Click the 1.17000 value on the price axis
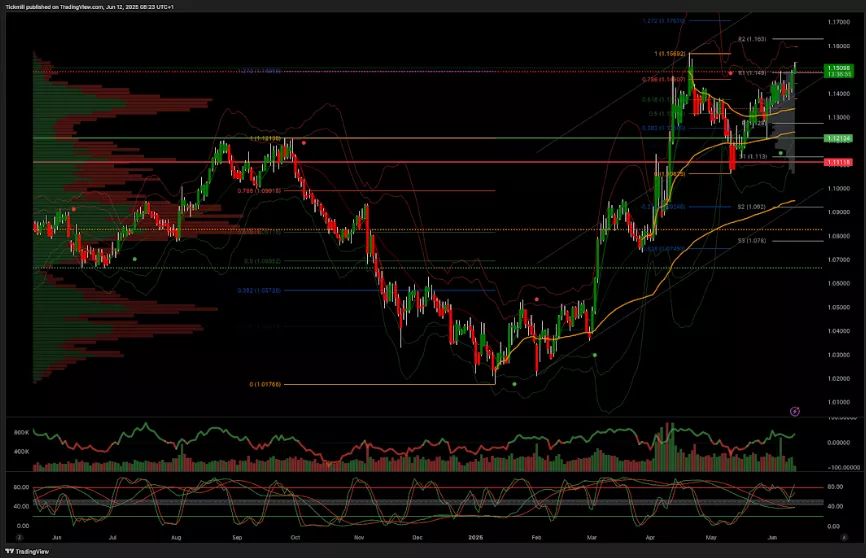Viewport: 866px width, 558px height. click(x=838, y=21)
